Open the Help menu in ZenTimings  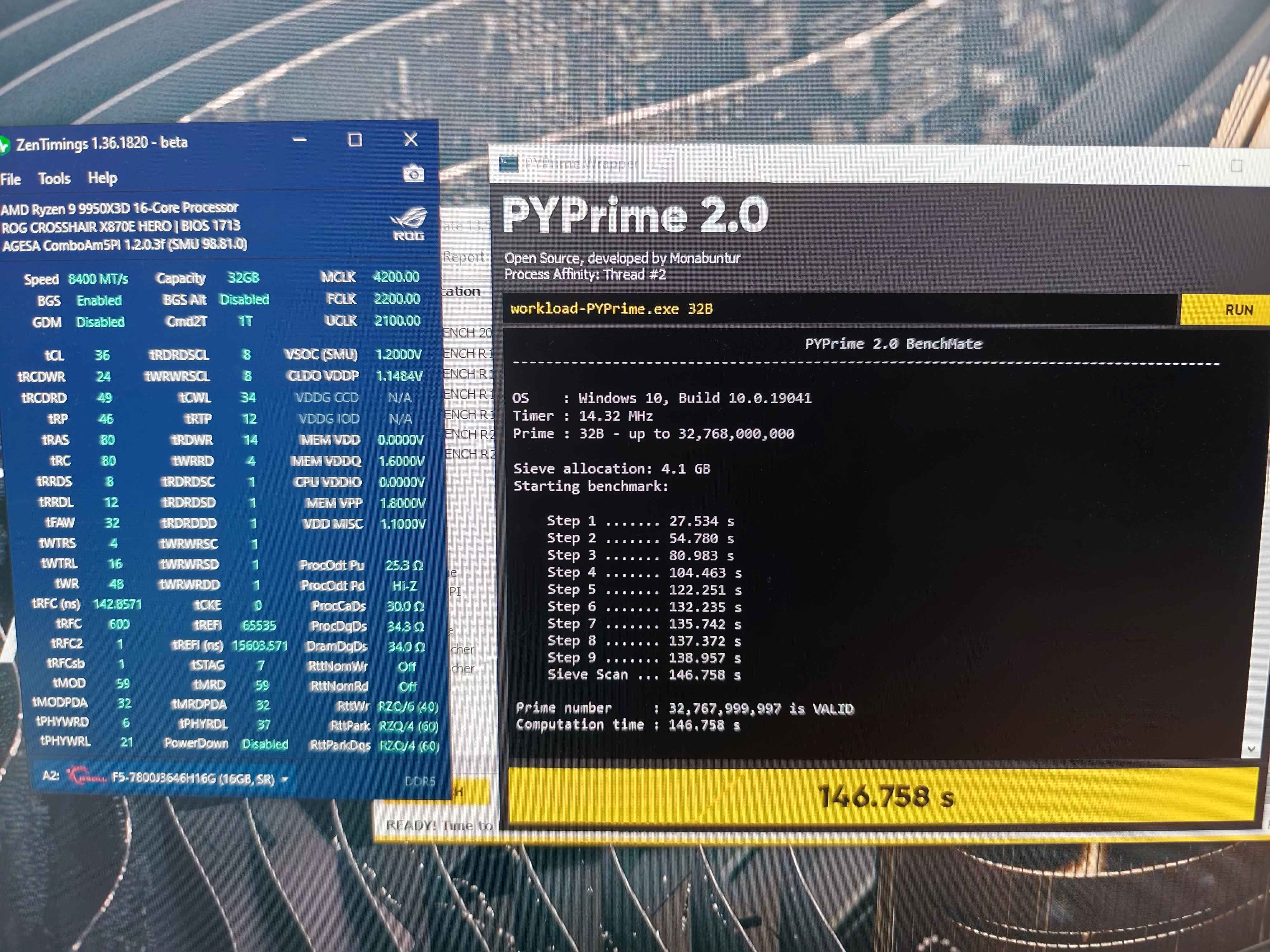click(102, 179)
